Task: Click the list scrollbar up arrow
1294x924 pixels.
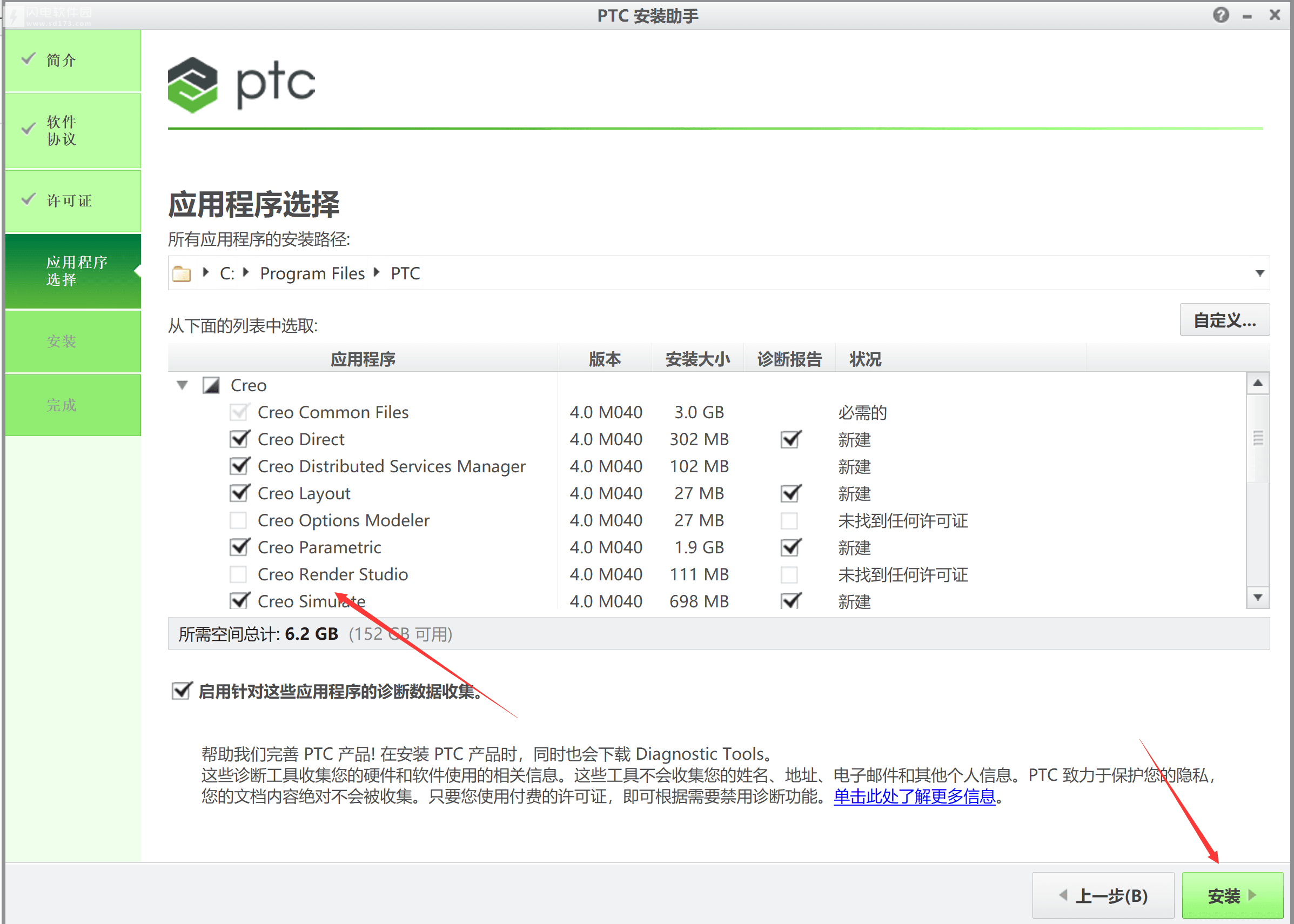Action: (1258, 384)
